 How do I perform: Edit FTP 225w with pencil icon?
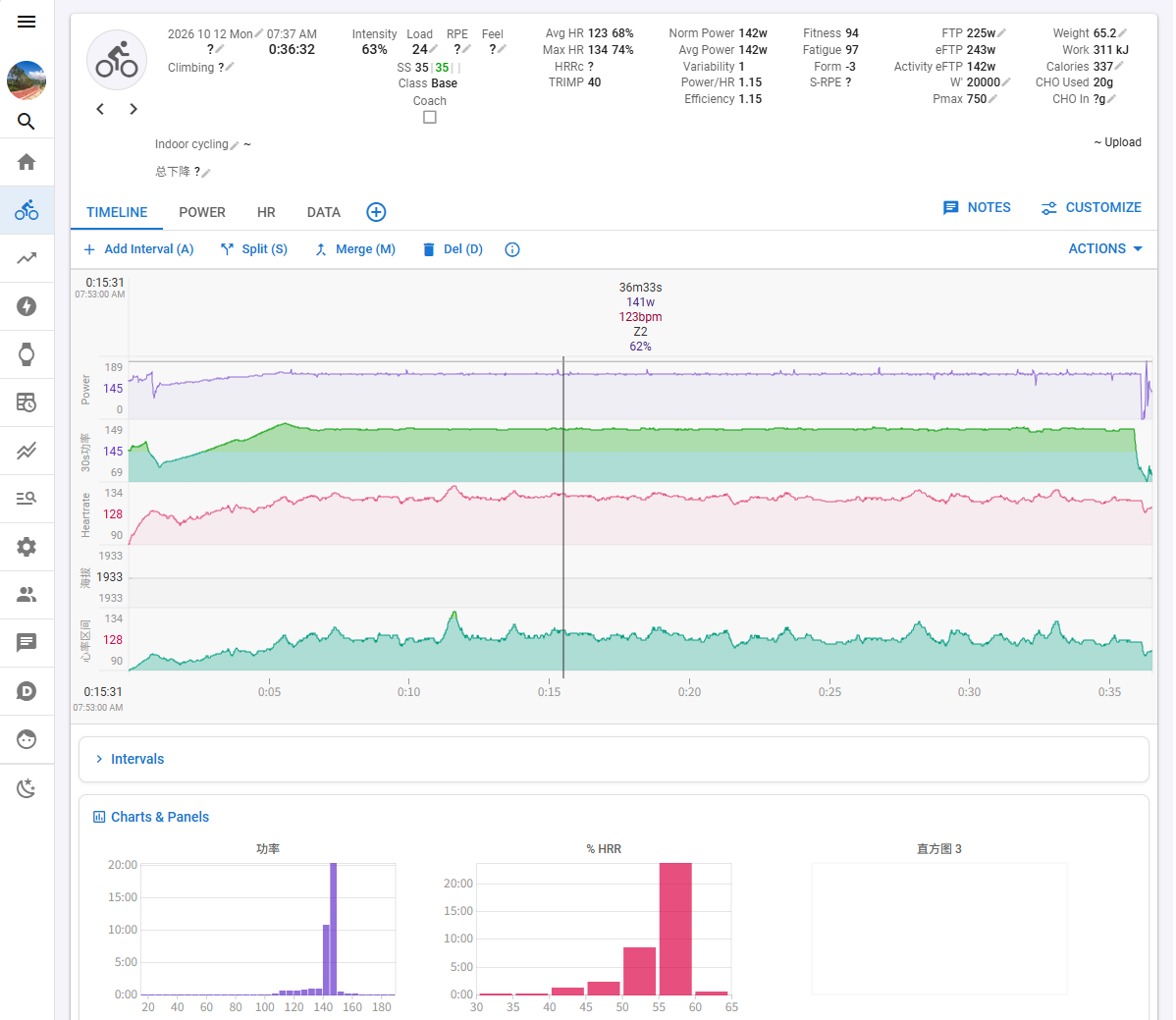tap(1002, 33)
